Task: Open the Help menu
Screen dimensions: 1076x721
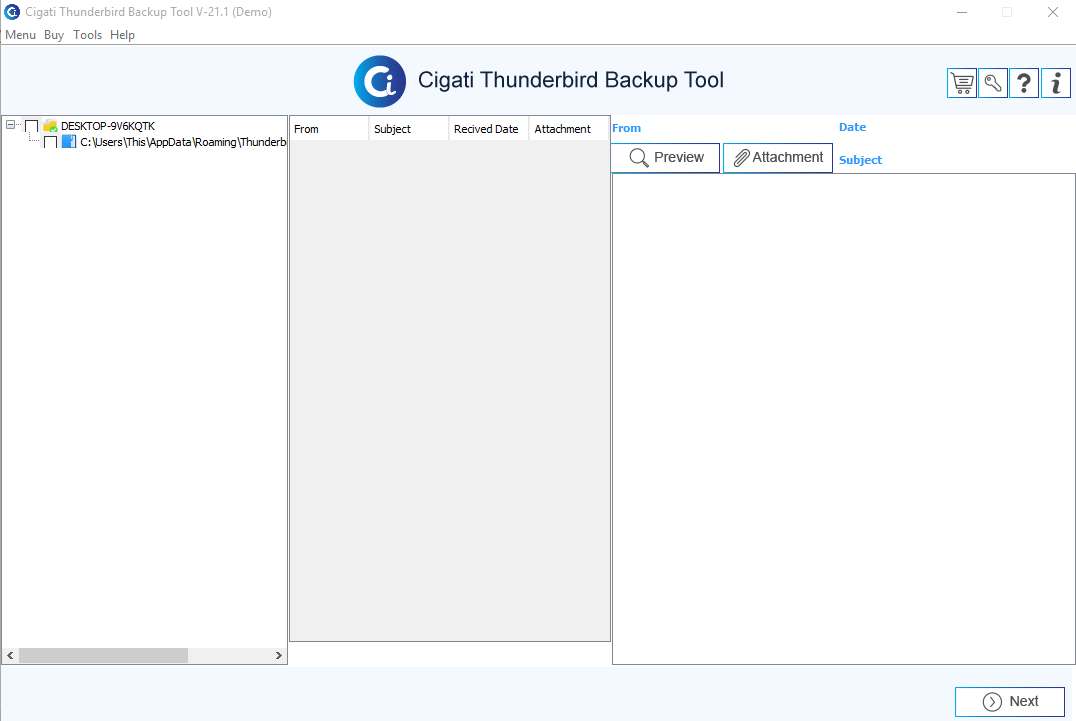Action: coord(122,35)
